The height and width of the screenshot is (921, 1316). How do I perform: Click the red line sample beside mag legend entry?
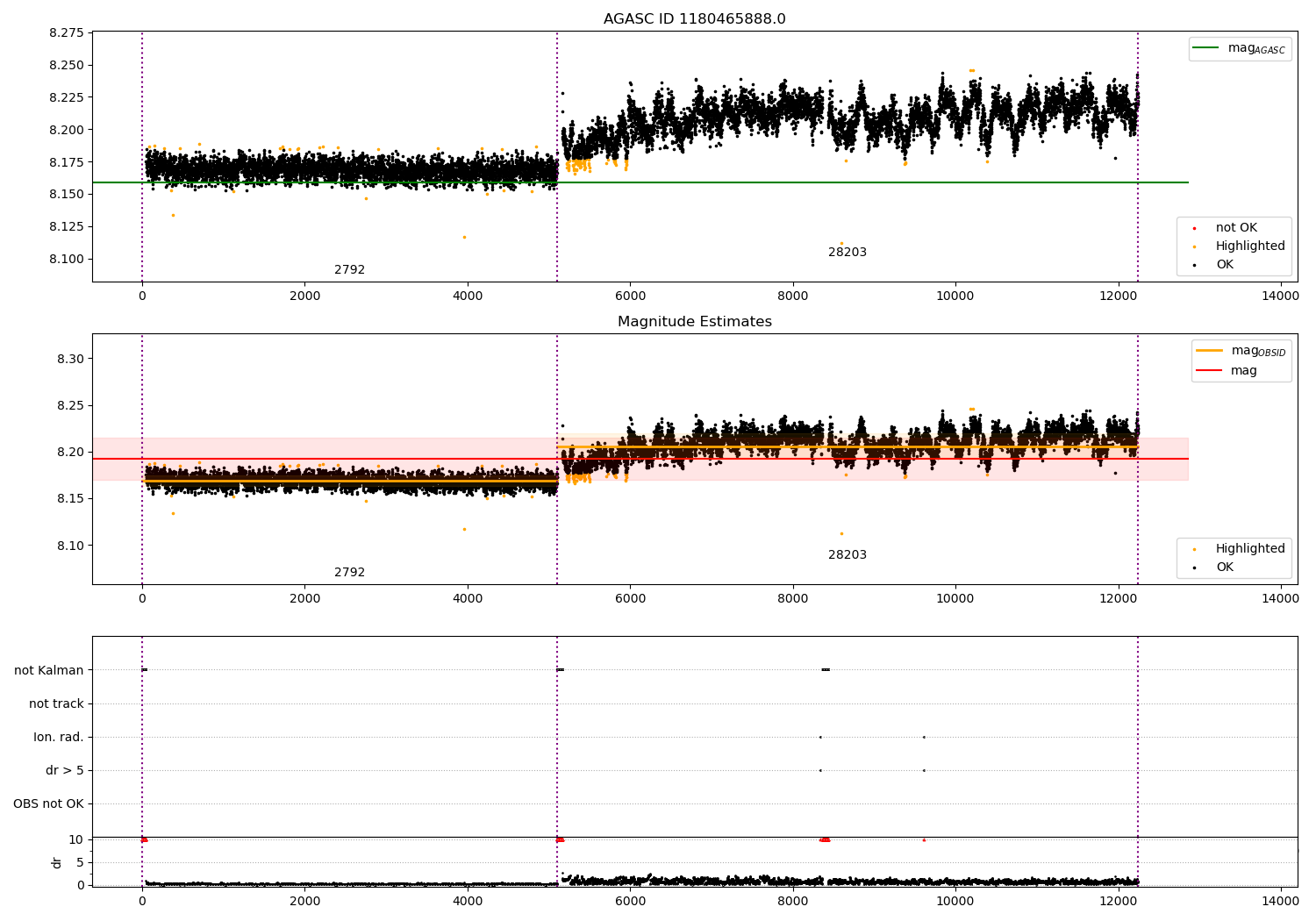pyautogui.click(x=1209, y=370)
